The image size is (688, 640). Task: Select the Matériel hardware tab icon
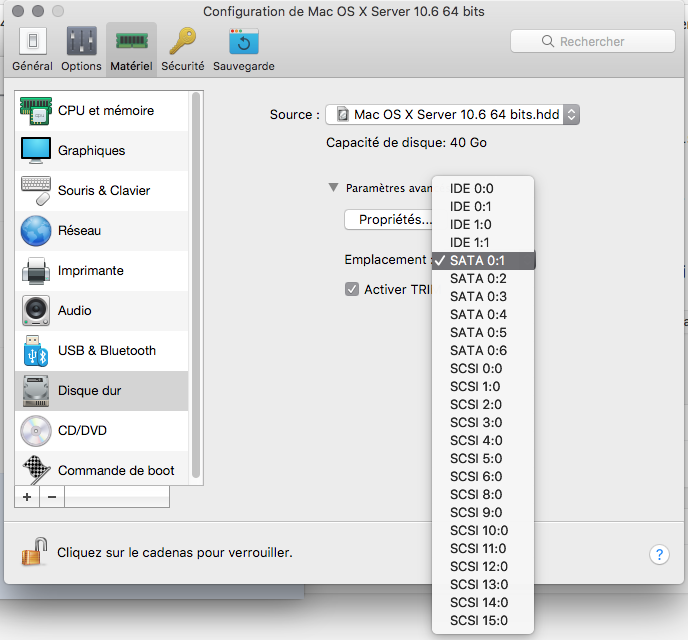pos(131,41)
